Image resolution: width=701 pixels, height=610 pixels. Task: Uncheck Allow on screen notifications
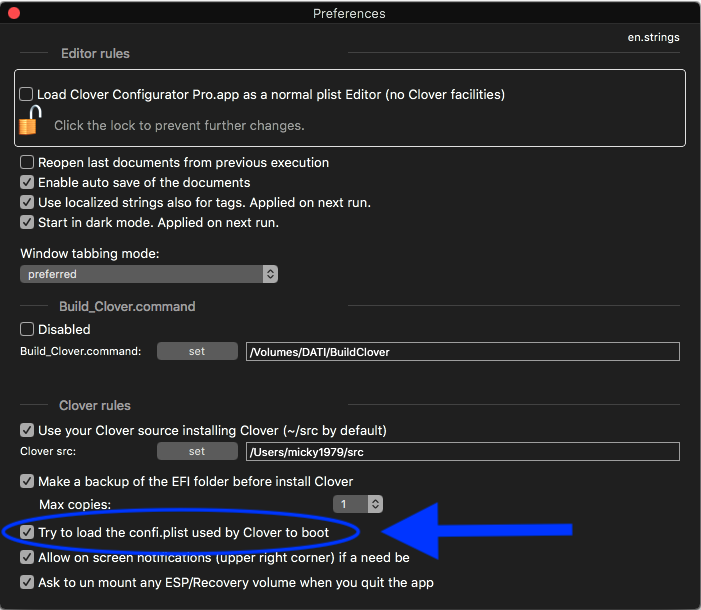pos(27,558)
